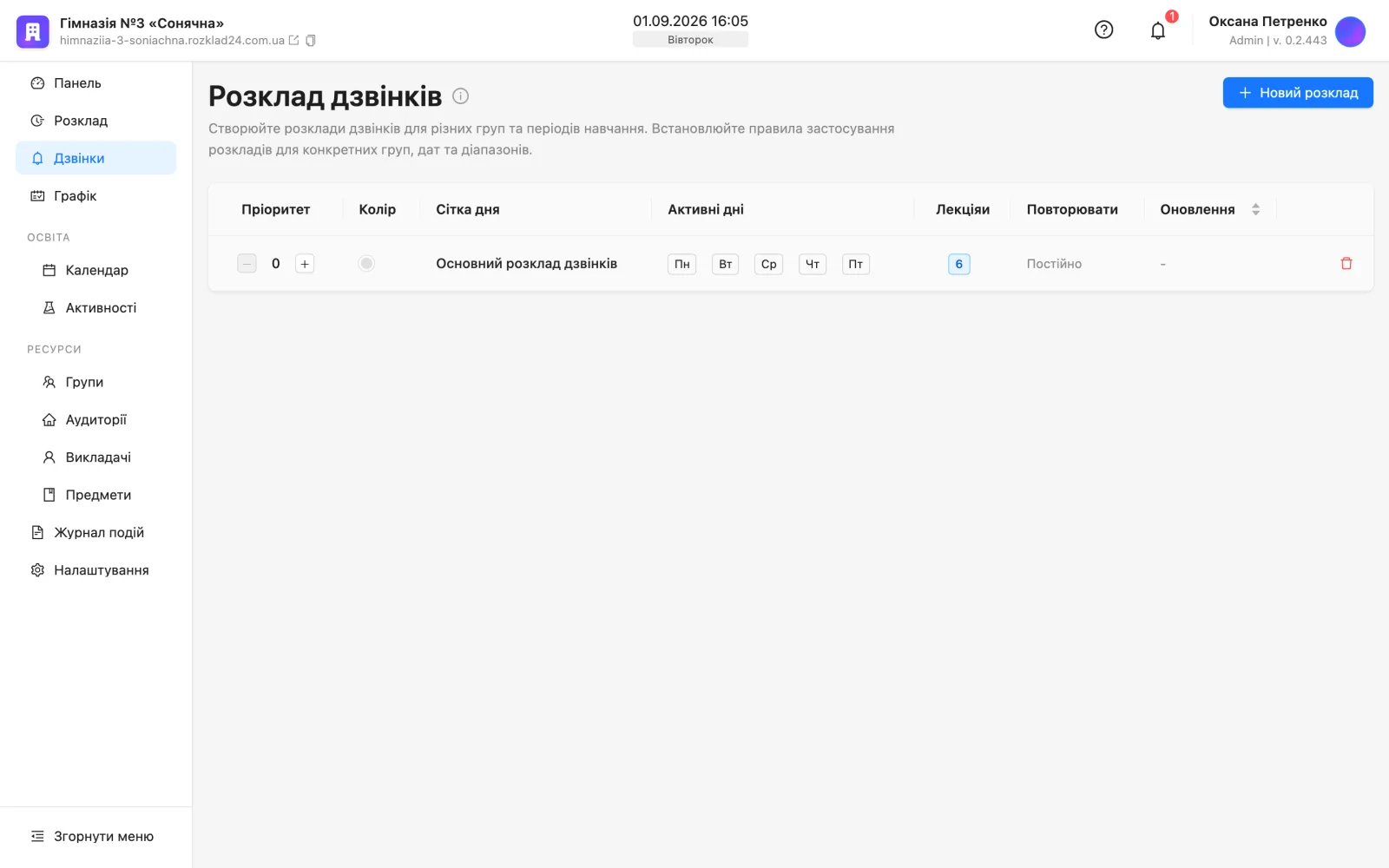Click the school logo icon
1389x868 pixels.
[33, 32]
